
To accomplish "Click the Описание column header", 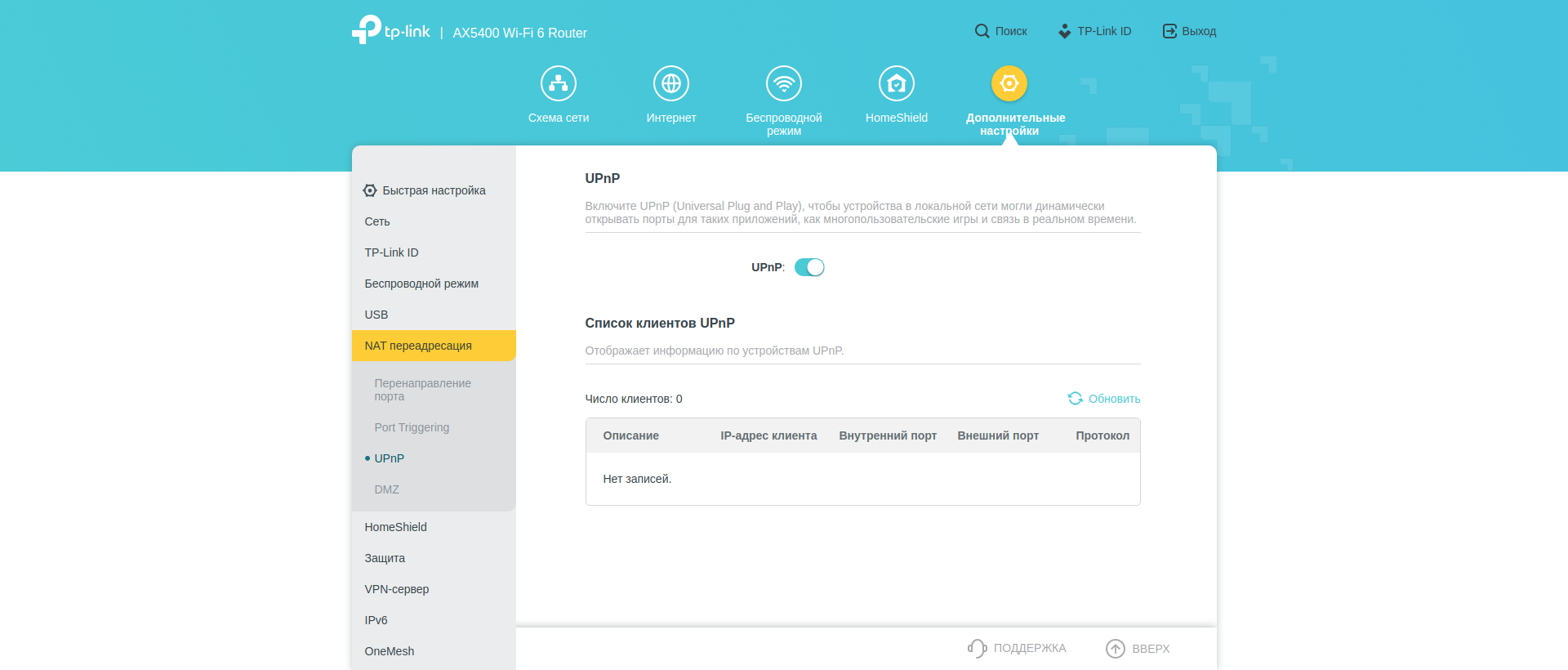I will click(630, 435).
